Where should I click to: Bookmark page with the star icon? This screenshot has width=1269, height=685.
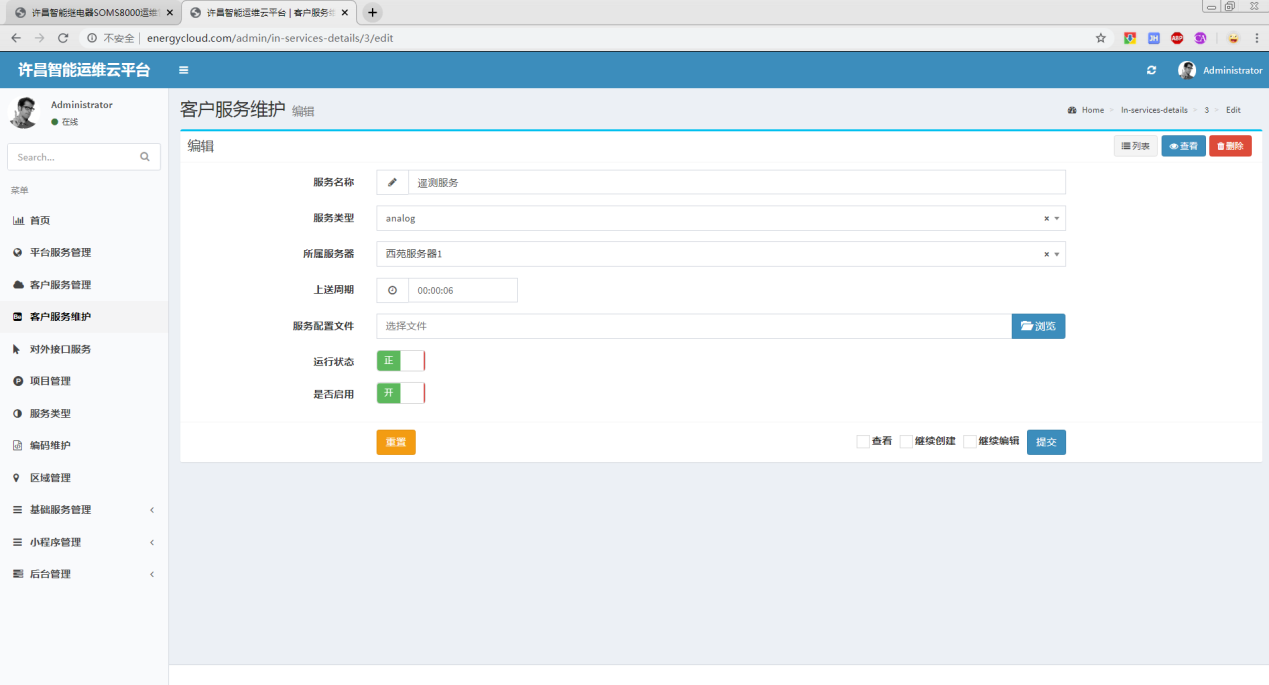click(1101, 38)
